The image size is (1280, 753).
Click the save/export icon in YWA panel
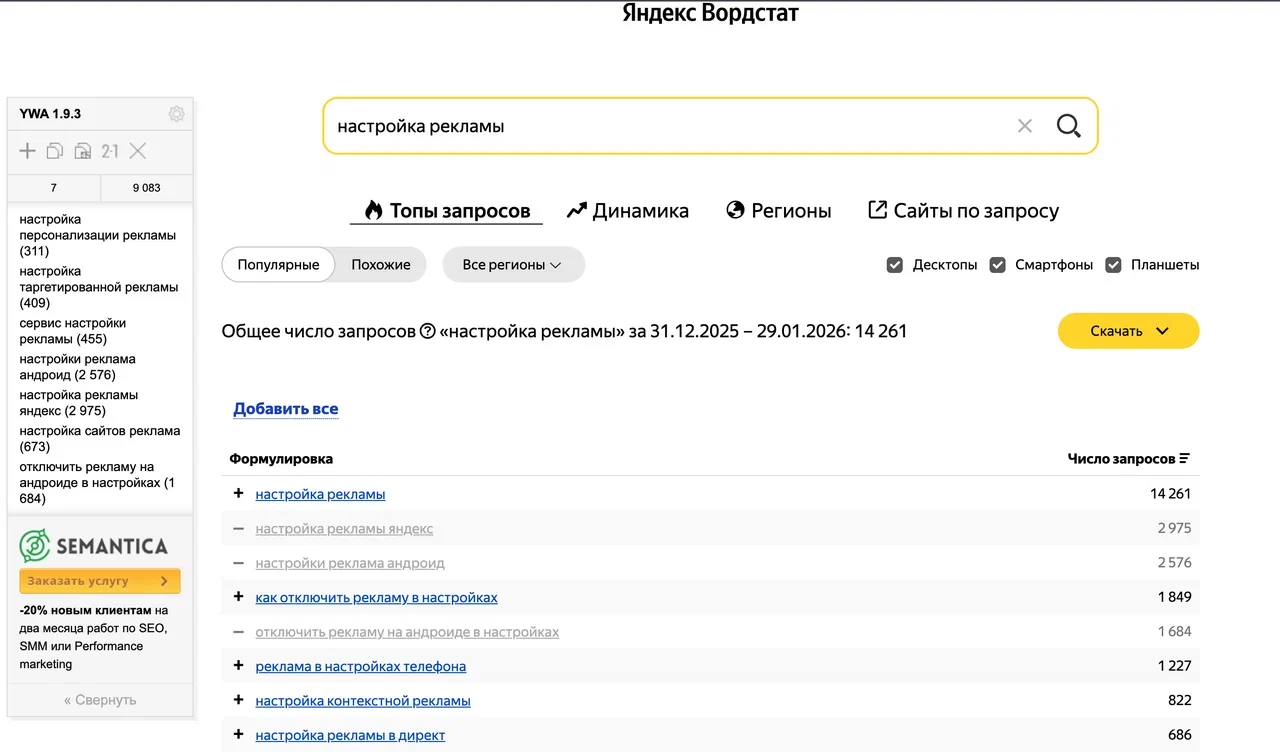83,150
